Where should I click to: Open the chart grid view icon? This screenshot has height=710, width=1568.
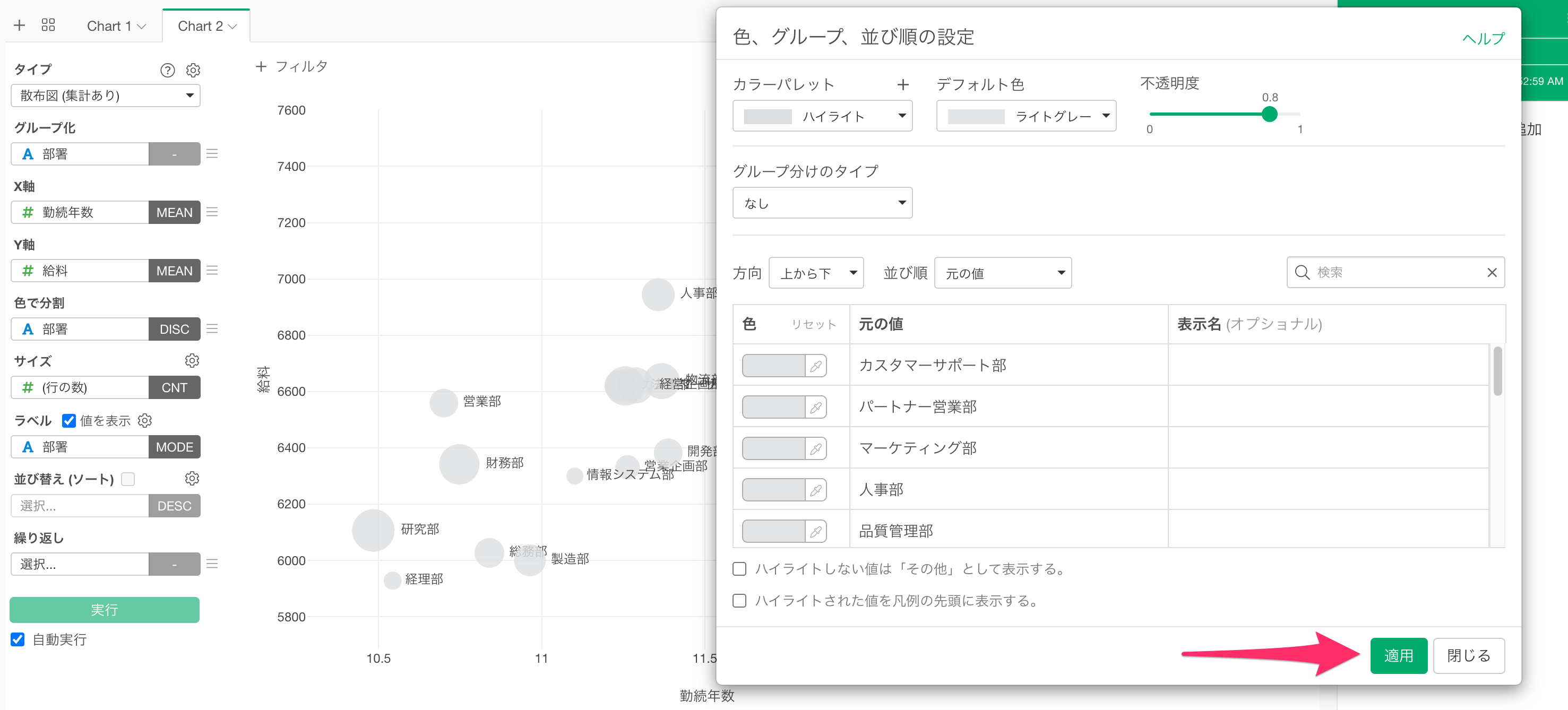click(x=48, y=25)
